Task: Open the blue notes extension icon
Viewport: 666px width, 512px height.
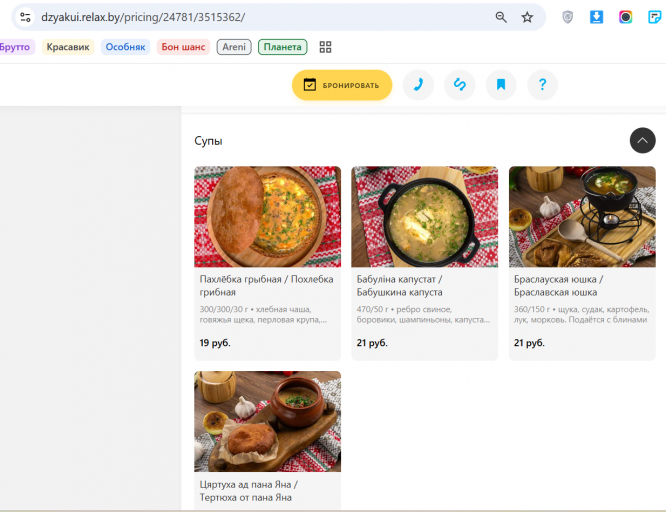Action: pos(655,17)
